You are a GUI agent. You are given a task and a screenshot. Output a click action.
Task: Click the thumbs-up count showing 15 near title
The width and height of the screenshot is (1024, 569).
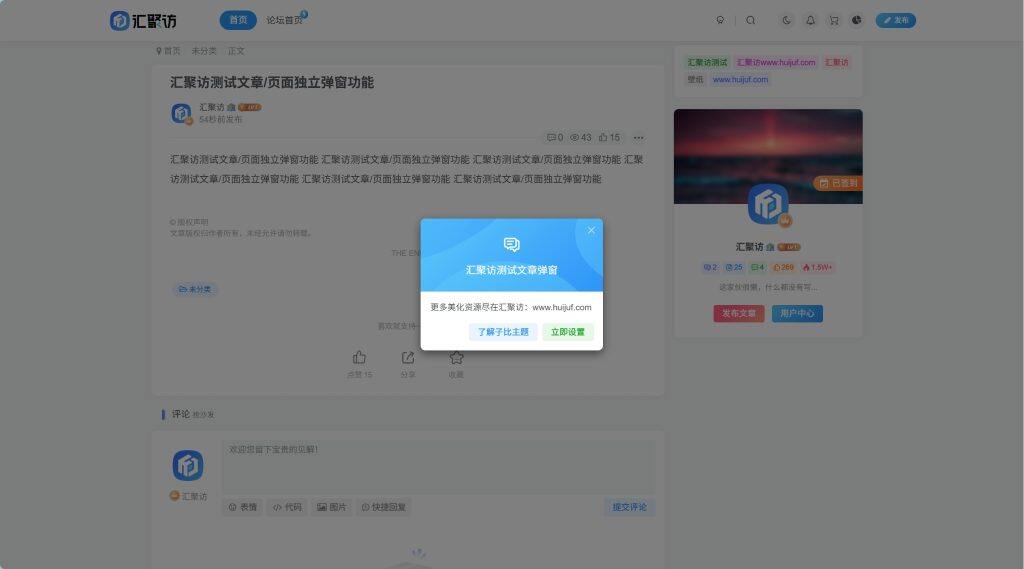tap(609, 138)
